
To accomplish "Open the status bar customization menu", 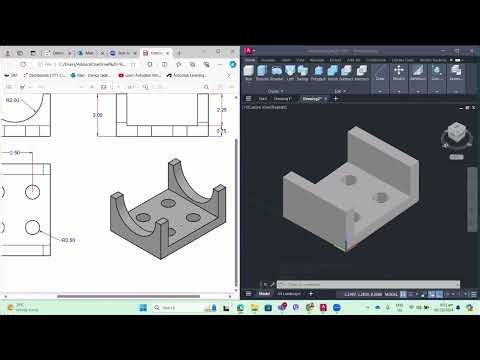I will (x=474, y=294).
